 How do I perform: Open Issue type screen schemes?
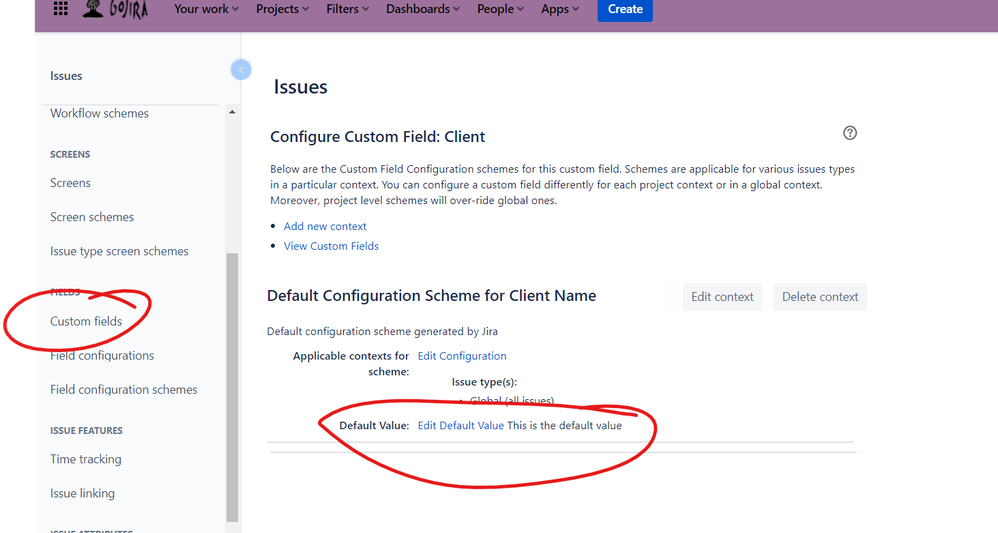click(119, 251)
